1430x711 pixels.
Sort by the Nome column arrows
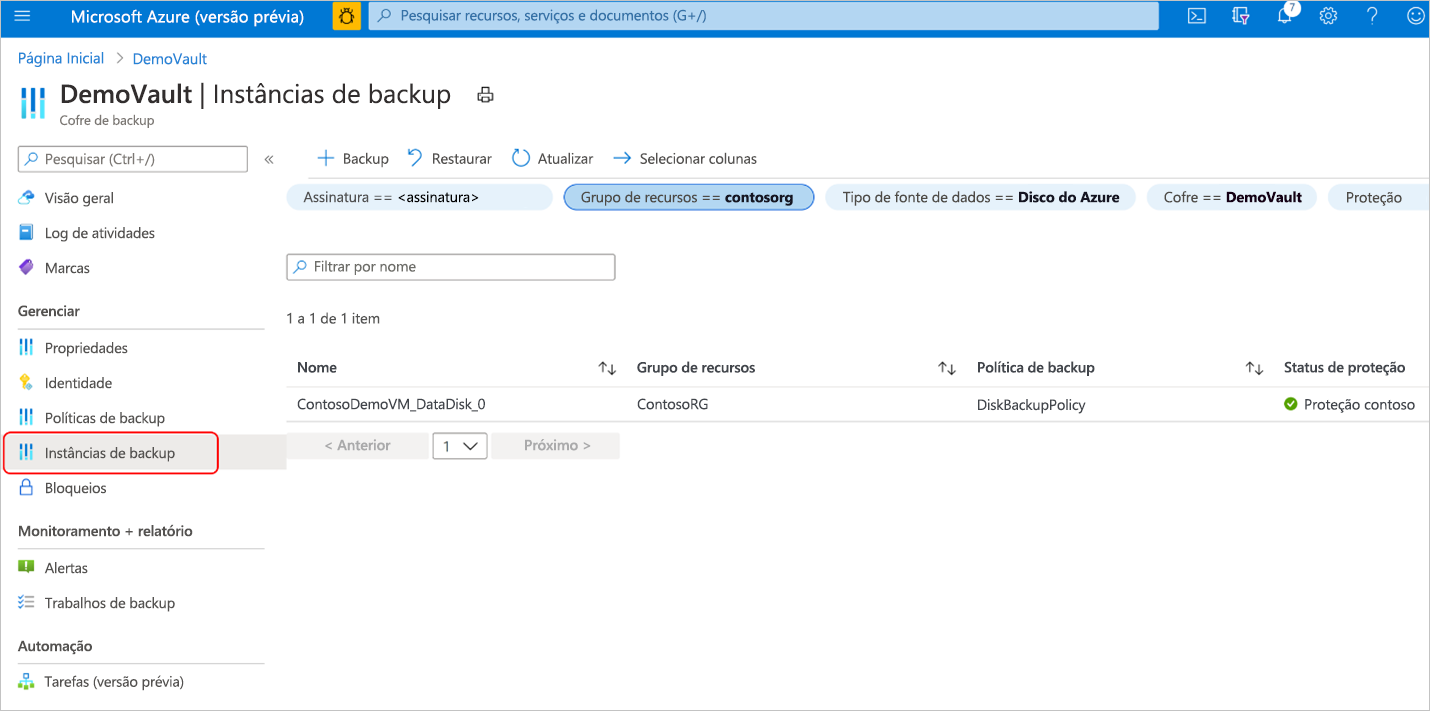[x=607, y=368]
